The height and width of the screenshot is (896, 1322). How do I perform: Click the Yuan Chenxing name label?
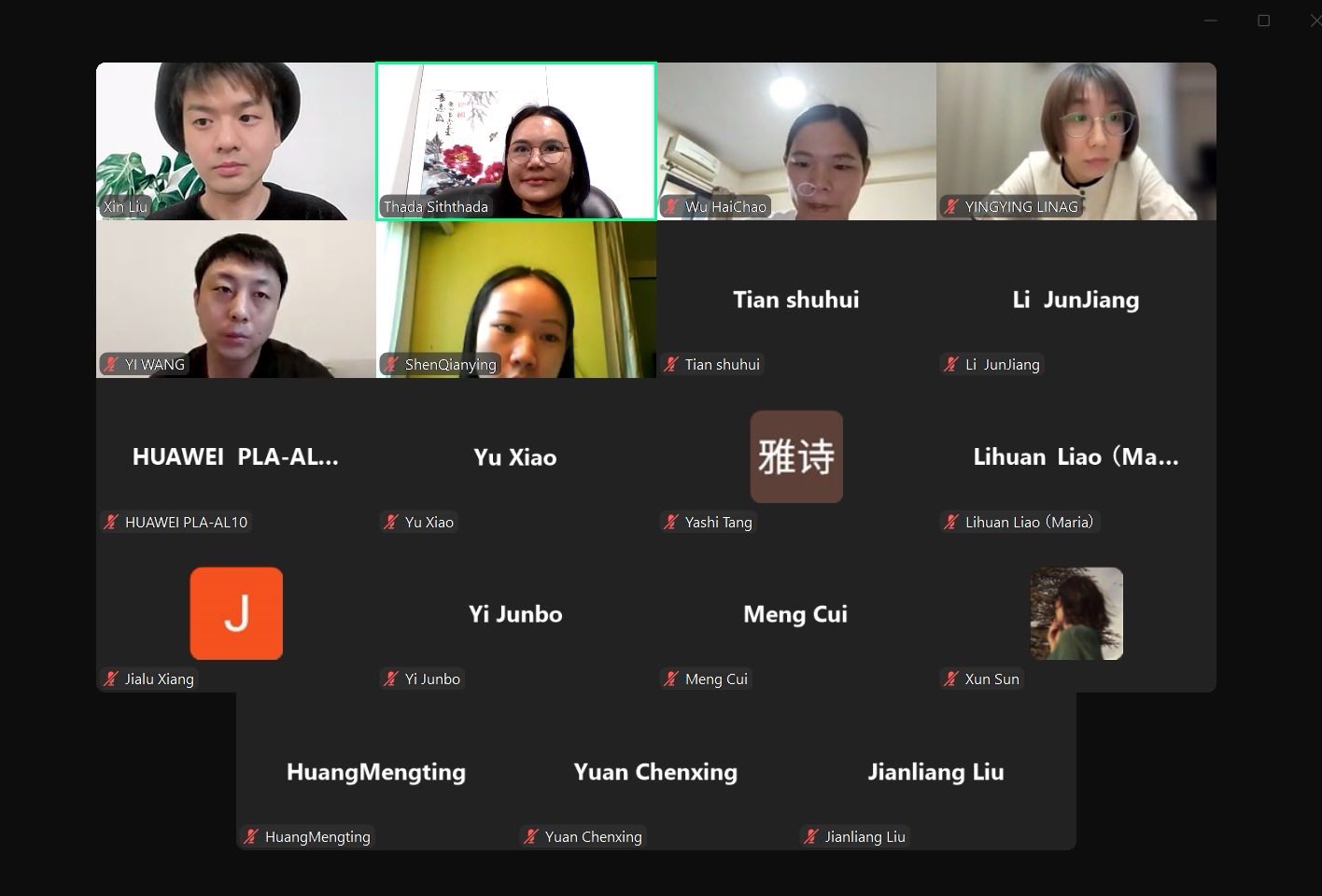coord(593,837)
